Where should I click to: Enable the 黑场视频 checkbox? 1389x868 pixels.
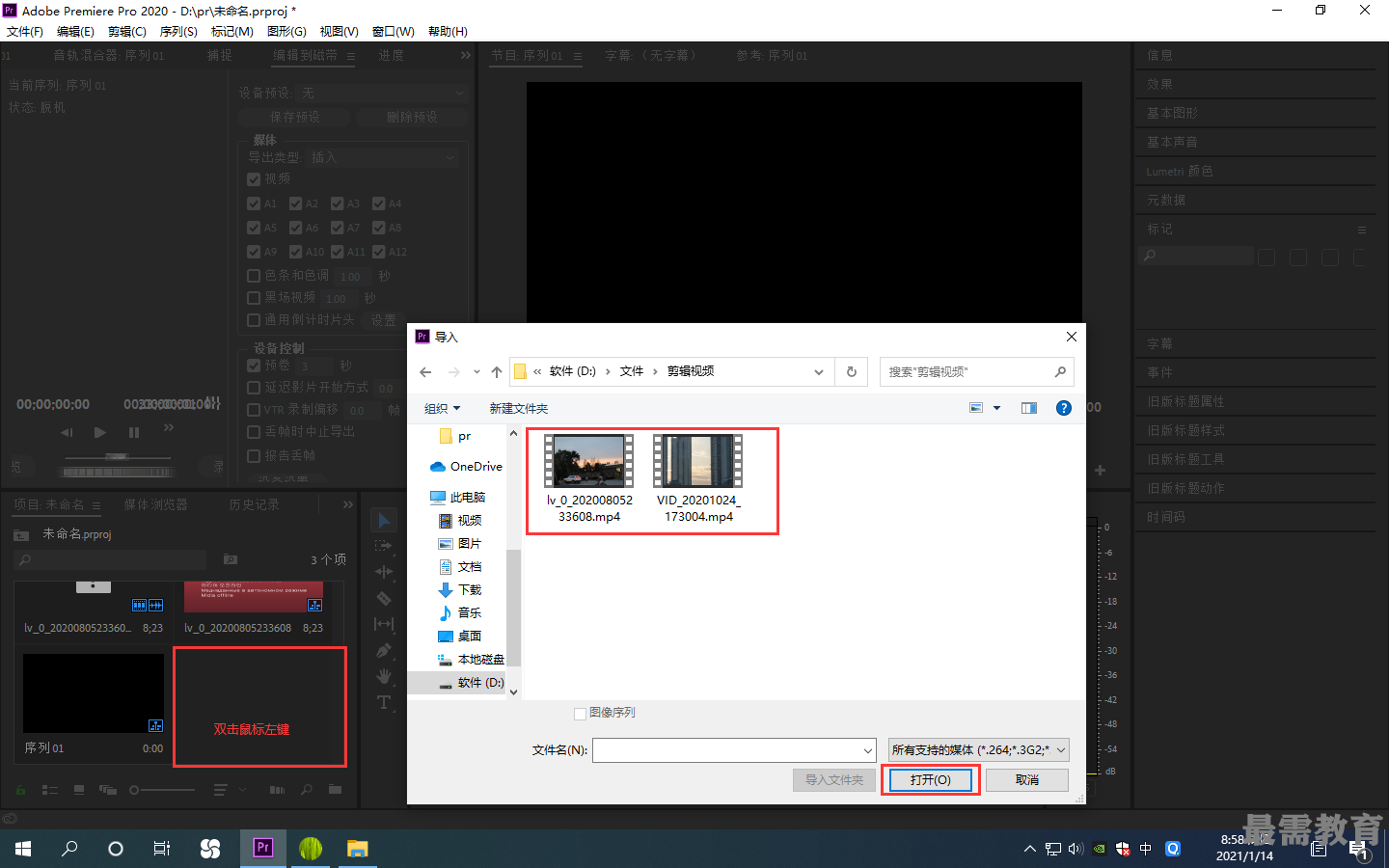click(x=254, y=298)
